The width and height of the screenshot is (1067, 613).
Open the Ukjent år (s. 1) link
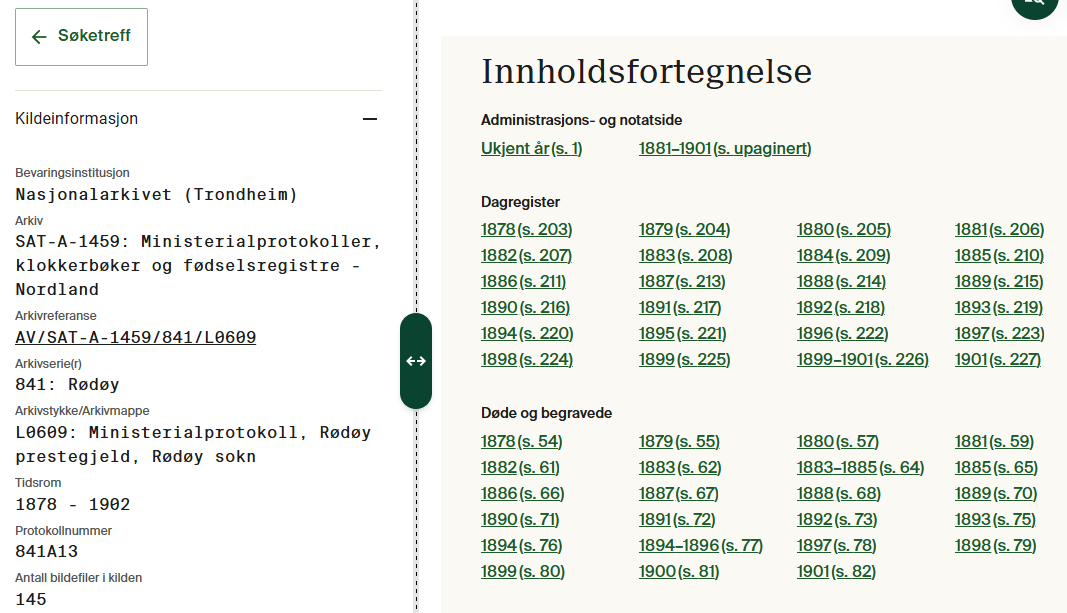pyautogui.click(x=531, y=149)
